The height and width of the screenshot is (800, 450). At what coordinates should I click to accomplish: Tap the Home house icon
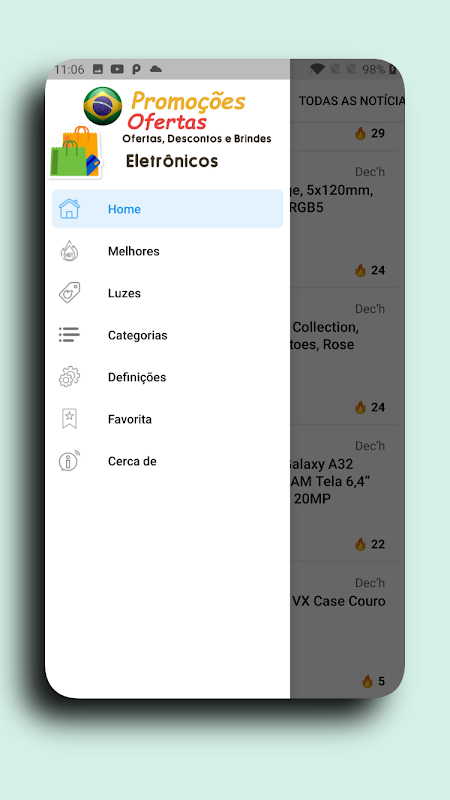tap(69, 209)
